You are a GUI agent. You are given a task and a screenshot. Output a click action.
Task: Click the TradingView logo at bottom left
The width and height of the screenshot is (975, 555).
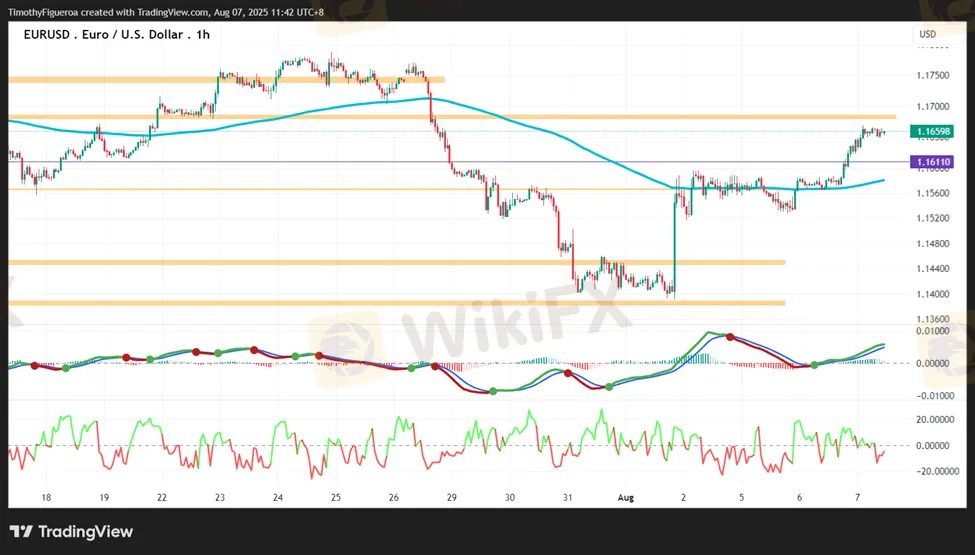(x=72, y=532)
